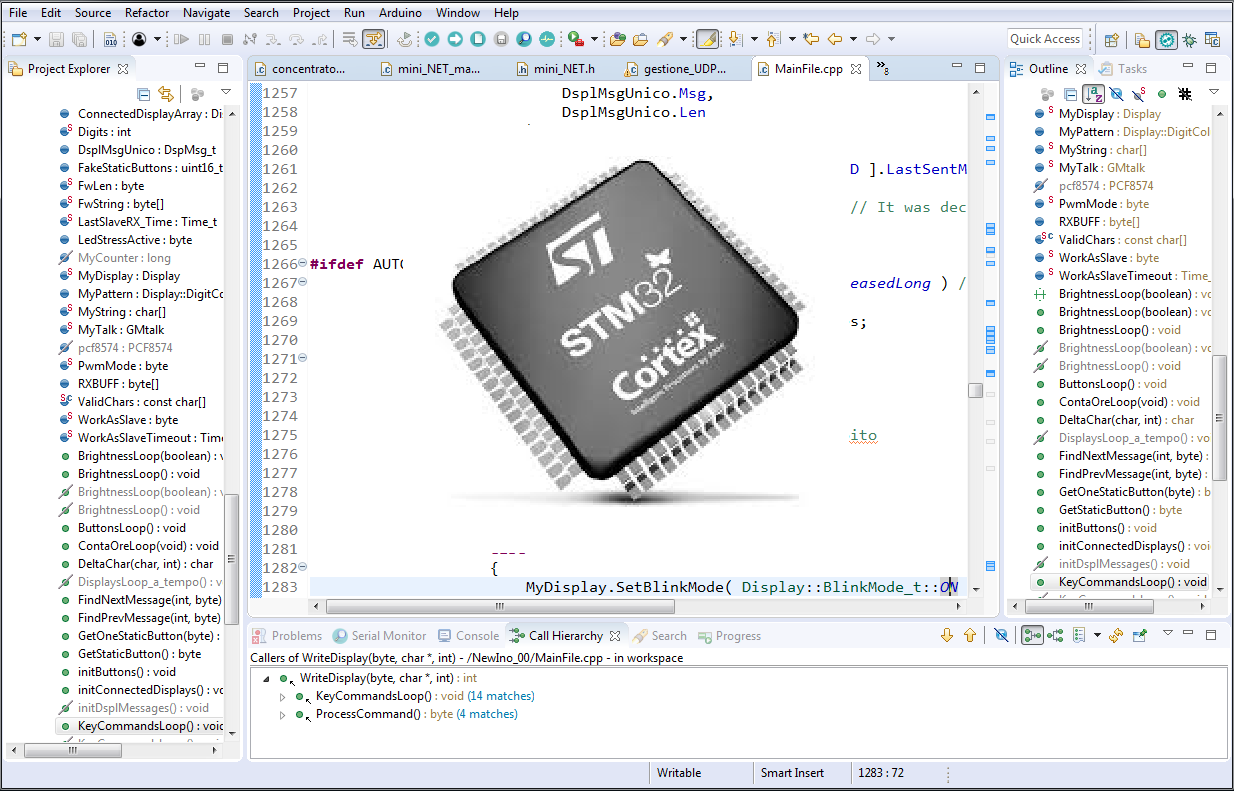Image resolution: width=1234 pixels, height=791 pixels.
Task: Toggle Link with Editor in Project Explorer
Action: pos(166,93)
